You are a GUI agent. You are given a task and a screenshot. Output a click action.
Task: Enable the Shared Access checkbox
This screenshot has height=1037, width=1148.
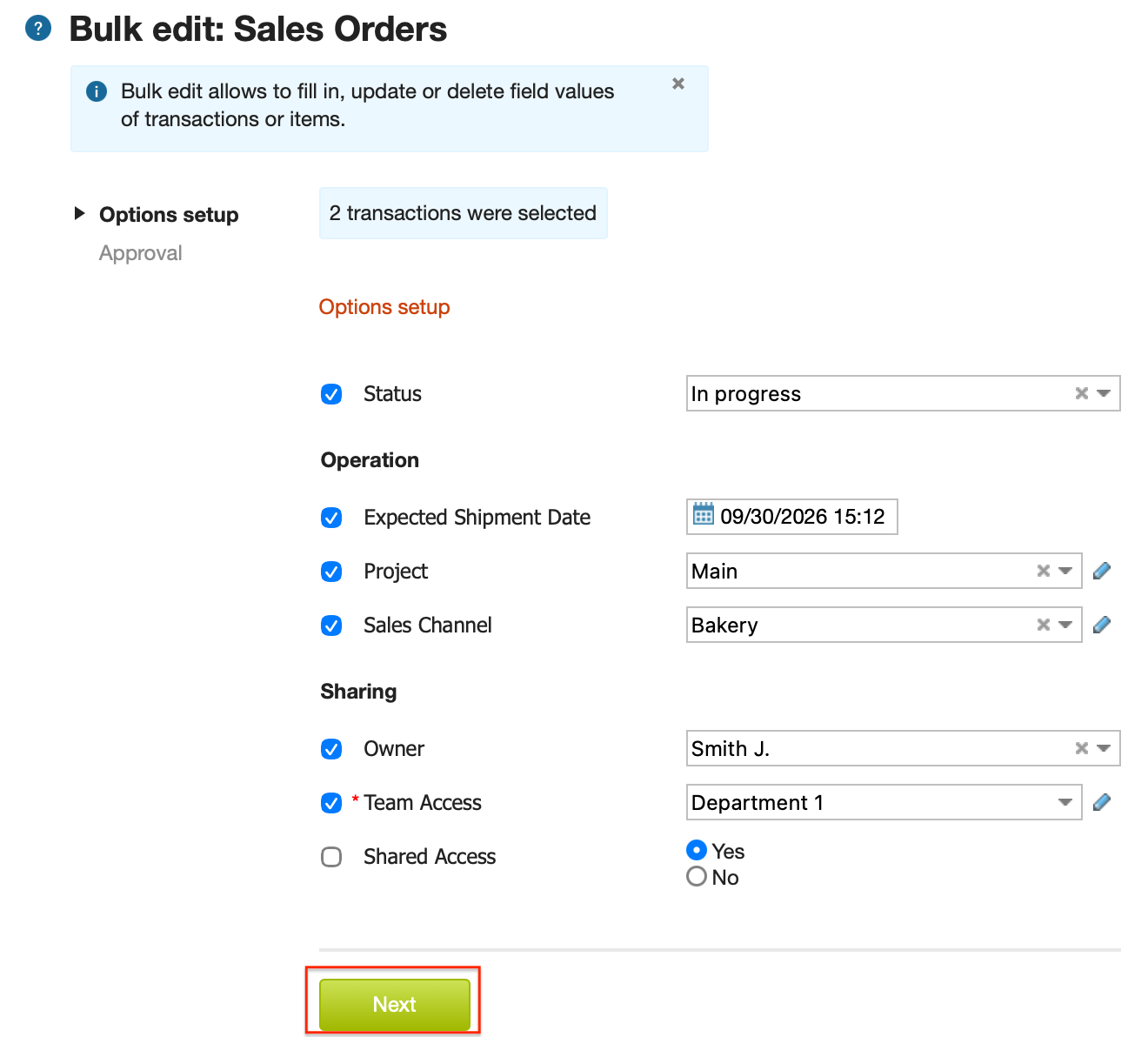tap(331, 857)
